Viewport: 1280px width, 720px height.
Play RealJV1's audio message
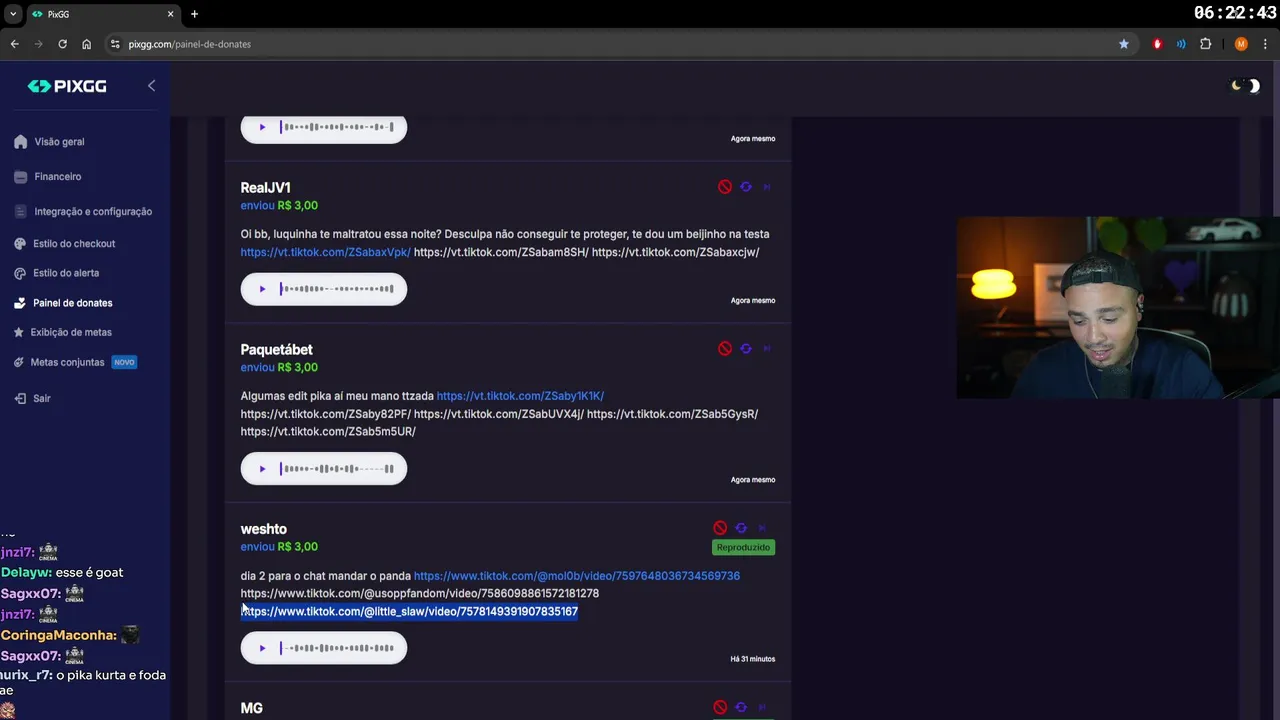pos(262,289)
